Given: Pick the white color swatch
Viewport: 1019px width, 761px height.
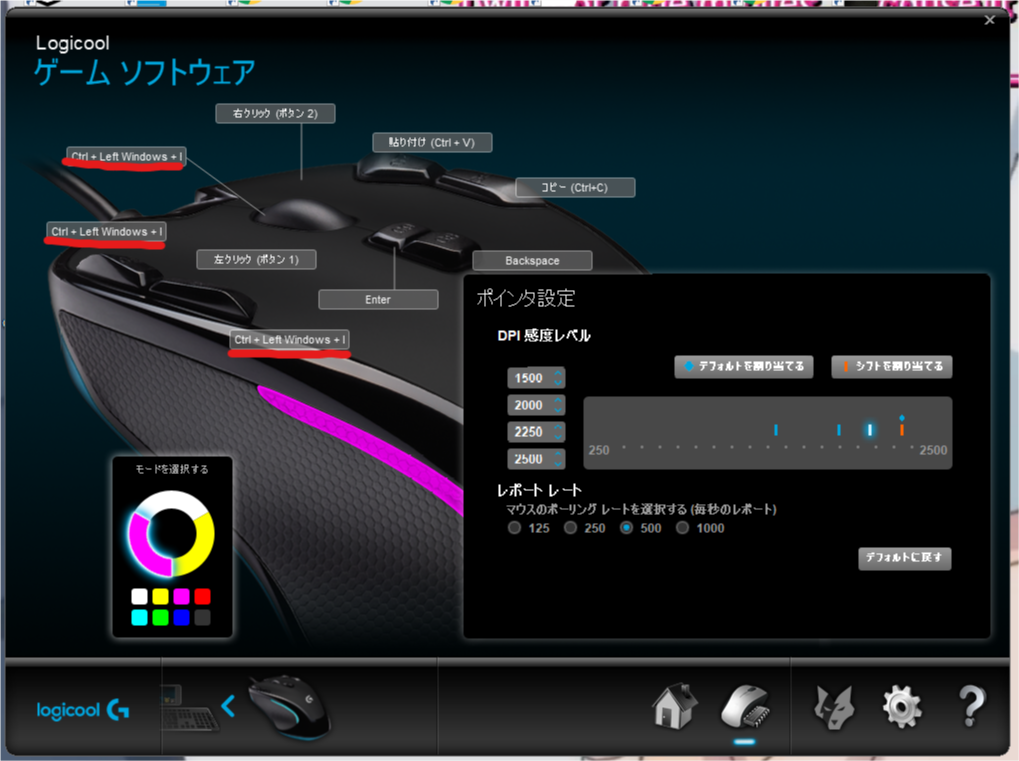Looking at the screenshot, I should pos(139,596).
